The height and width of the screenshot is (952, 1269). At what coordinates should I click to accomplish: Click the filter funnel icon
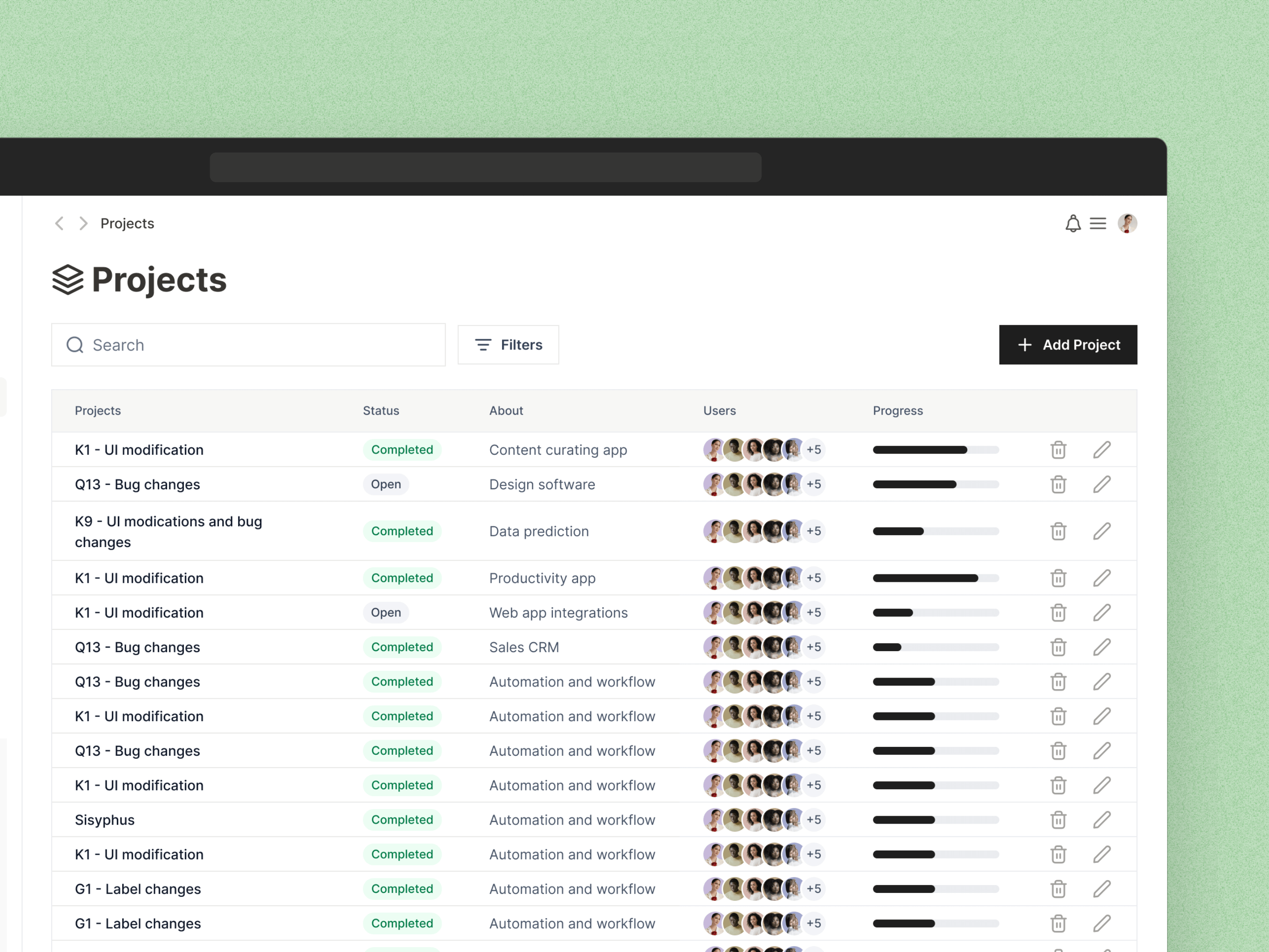click(x=482, y=345)
